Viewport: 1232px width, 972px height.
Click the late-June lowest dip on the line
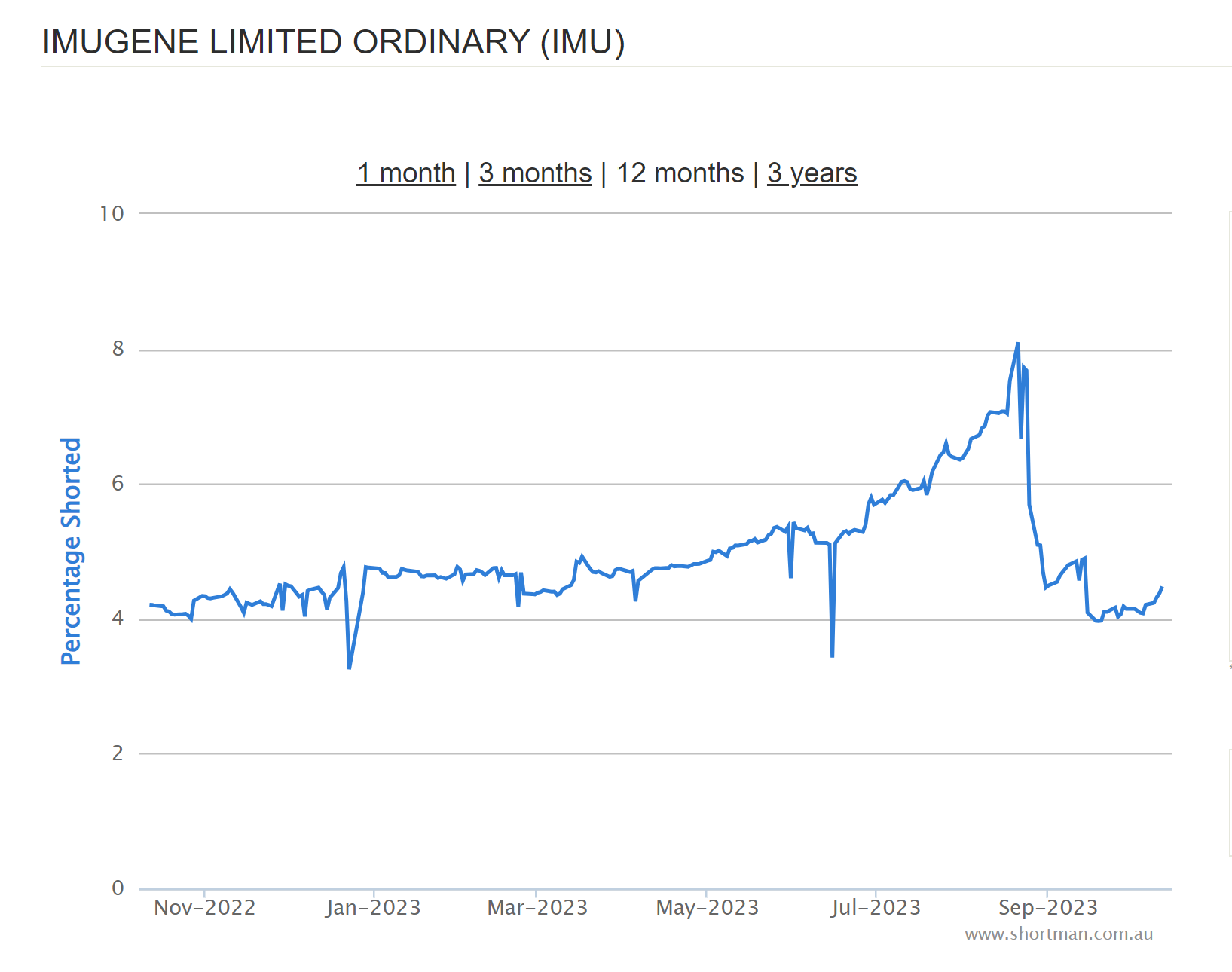click(832, 656)
